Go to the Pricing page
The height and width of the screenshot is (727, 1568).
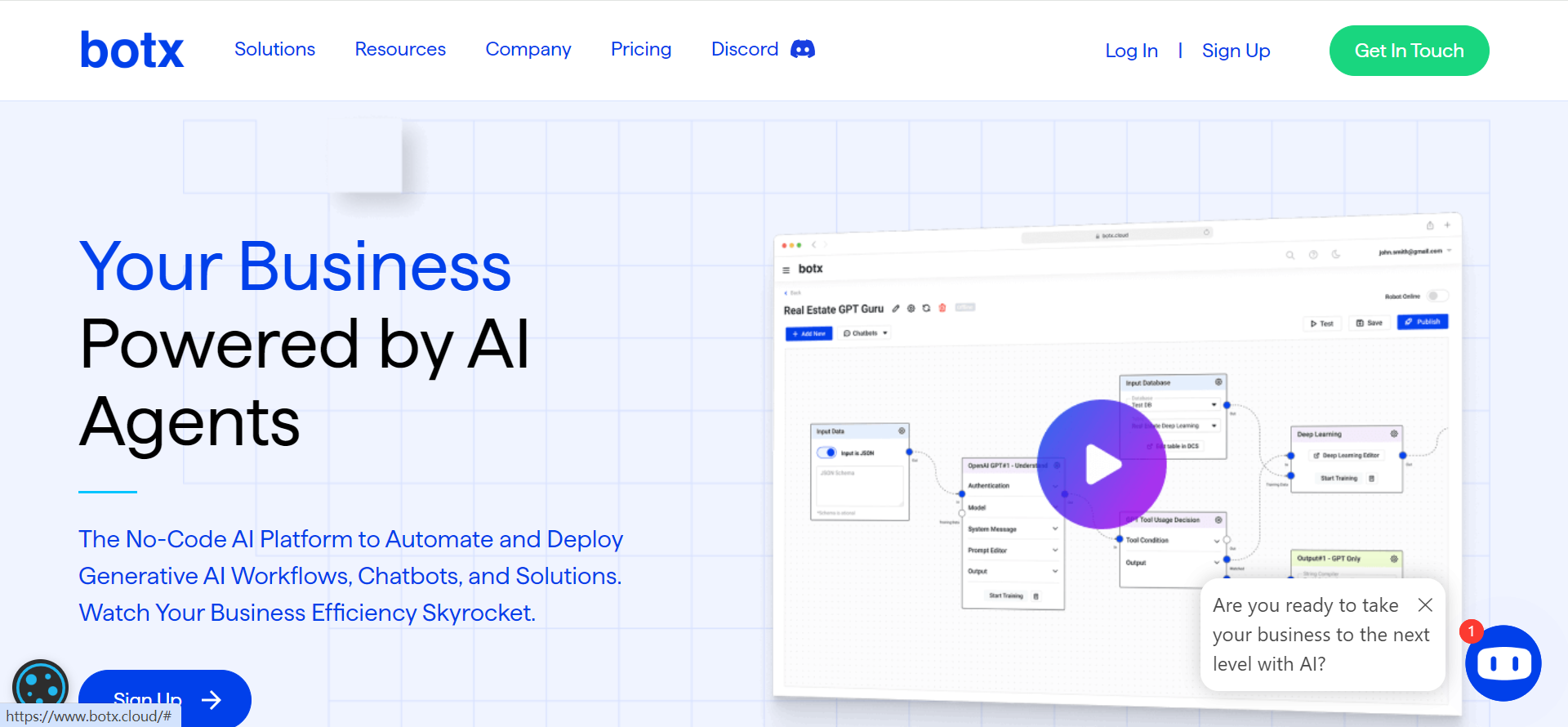(x=641, y=49)
